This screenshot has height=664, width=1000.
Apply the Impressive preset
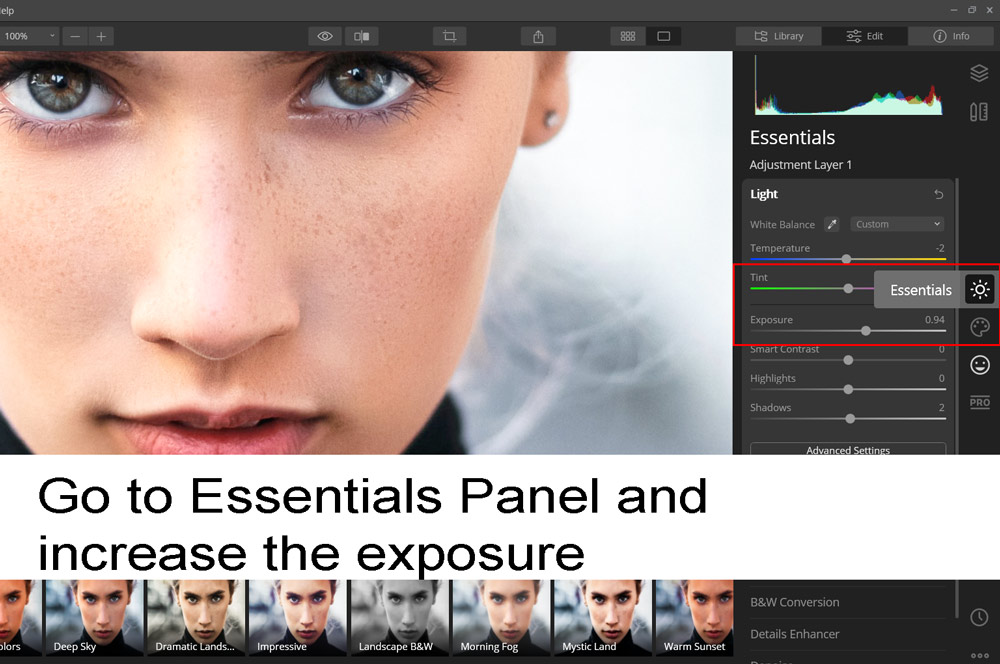pos(298,617)
